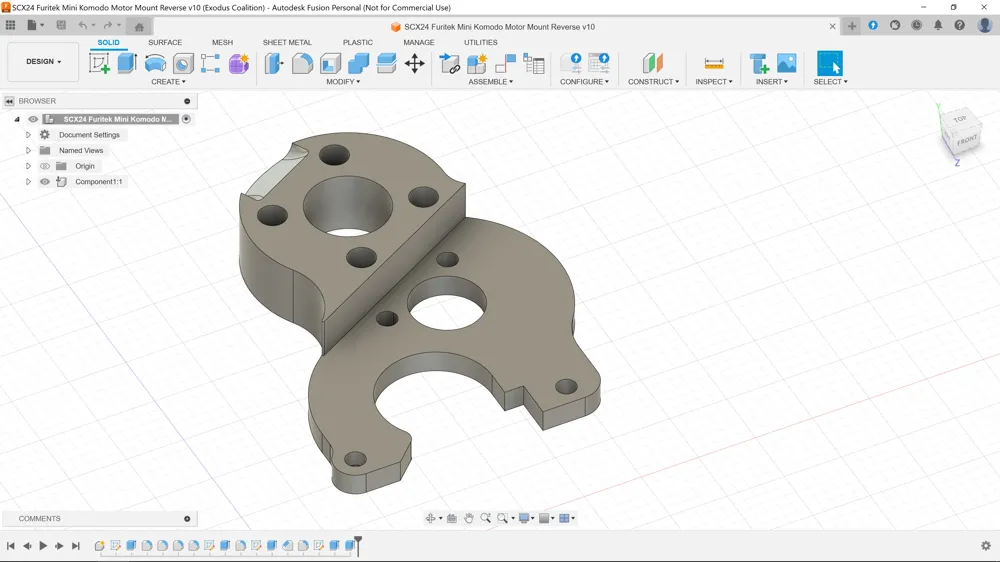The width and height of the screenshot is (1000, 562).
Task: Switch to the SHEET METAL tab
Action: (287, 42)
